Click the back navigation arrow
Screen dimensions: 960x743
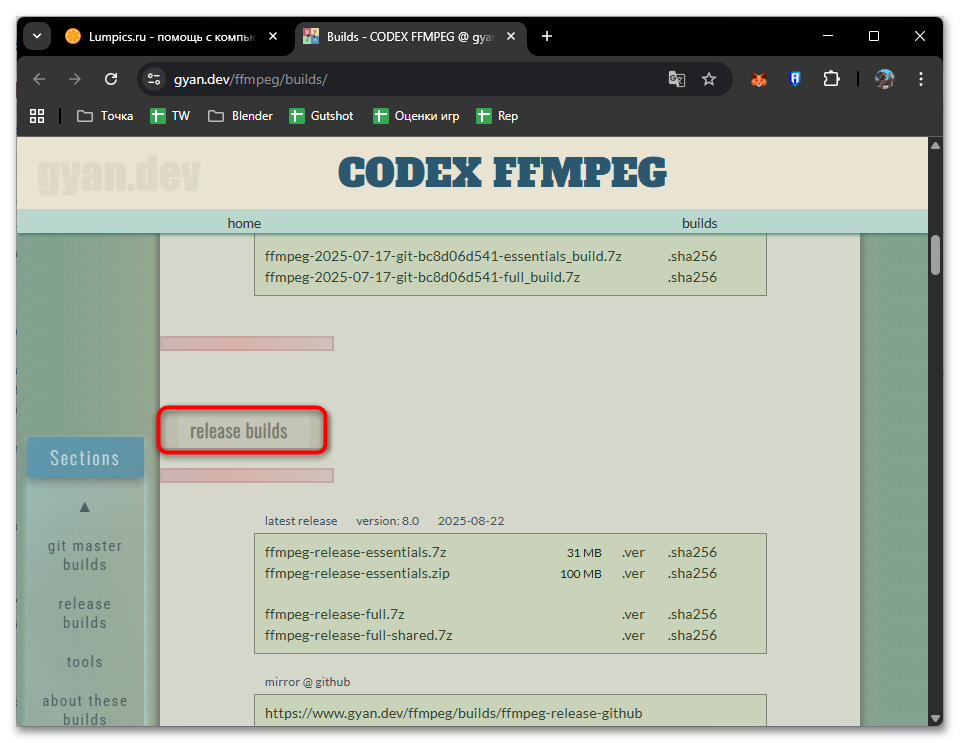tap(38, 78)
